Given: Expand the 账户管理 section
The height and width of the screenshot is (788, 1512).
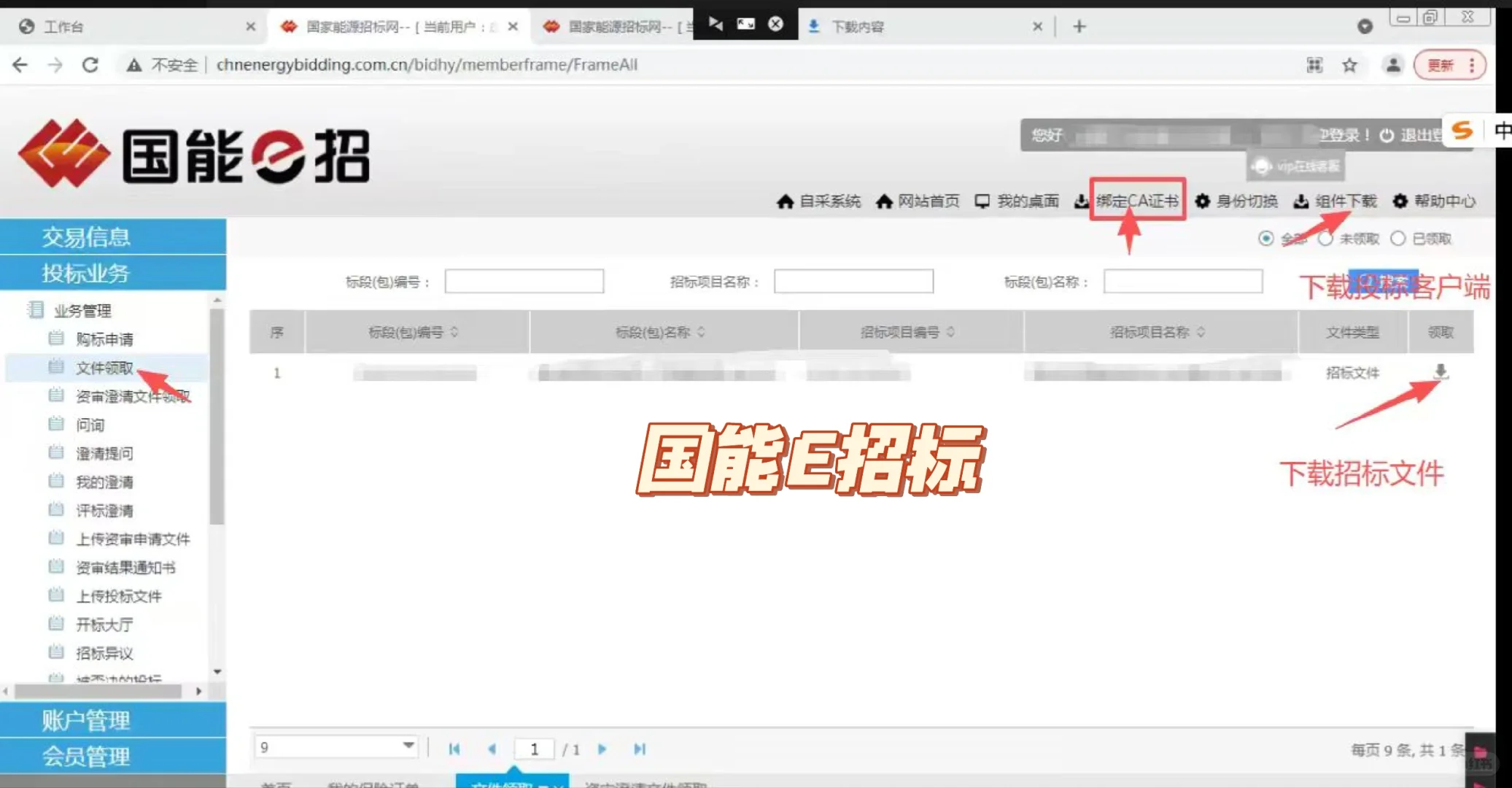Looking at the screenshot, I should (x=86, y=720).
